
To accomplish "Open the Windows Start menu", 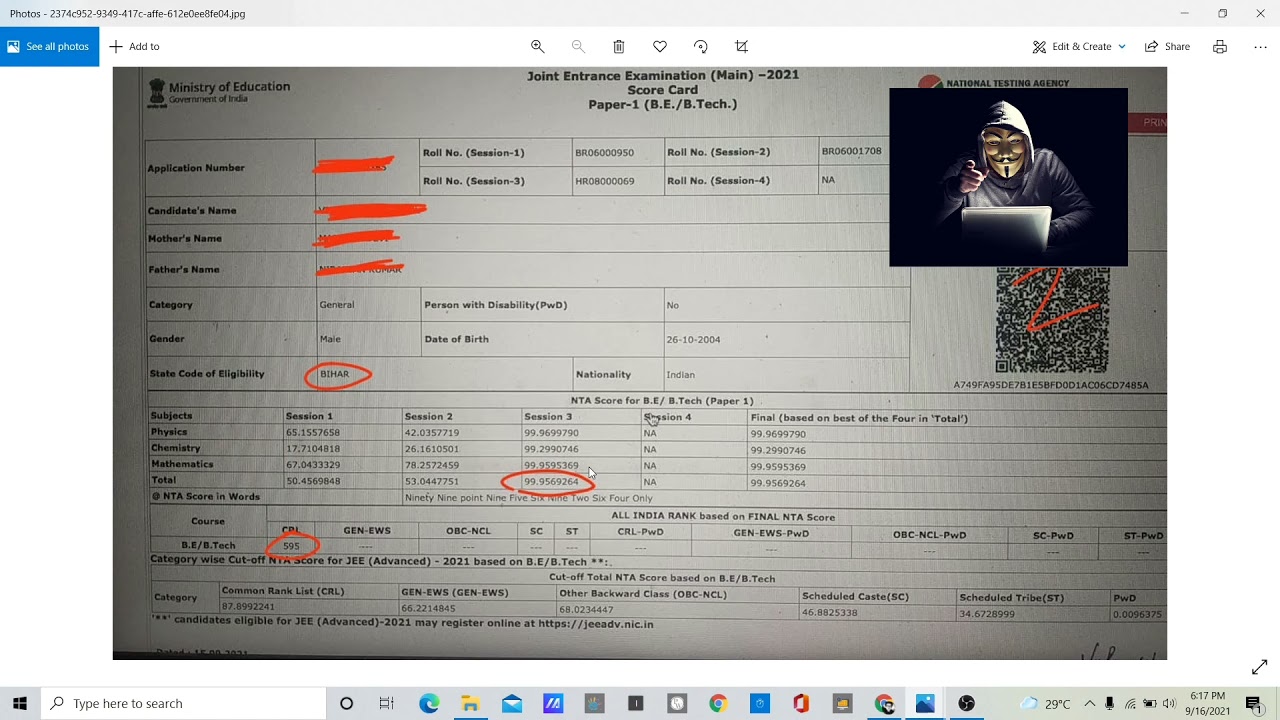I will [20, 703].
